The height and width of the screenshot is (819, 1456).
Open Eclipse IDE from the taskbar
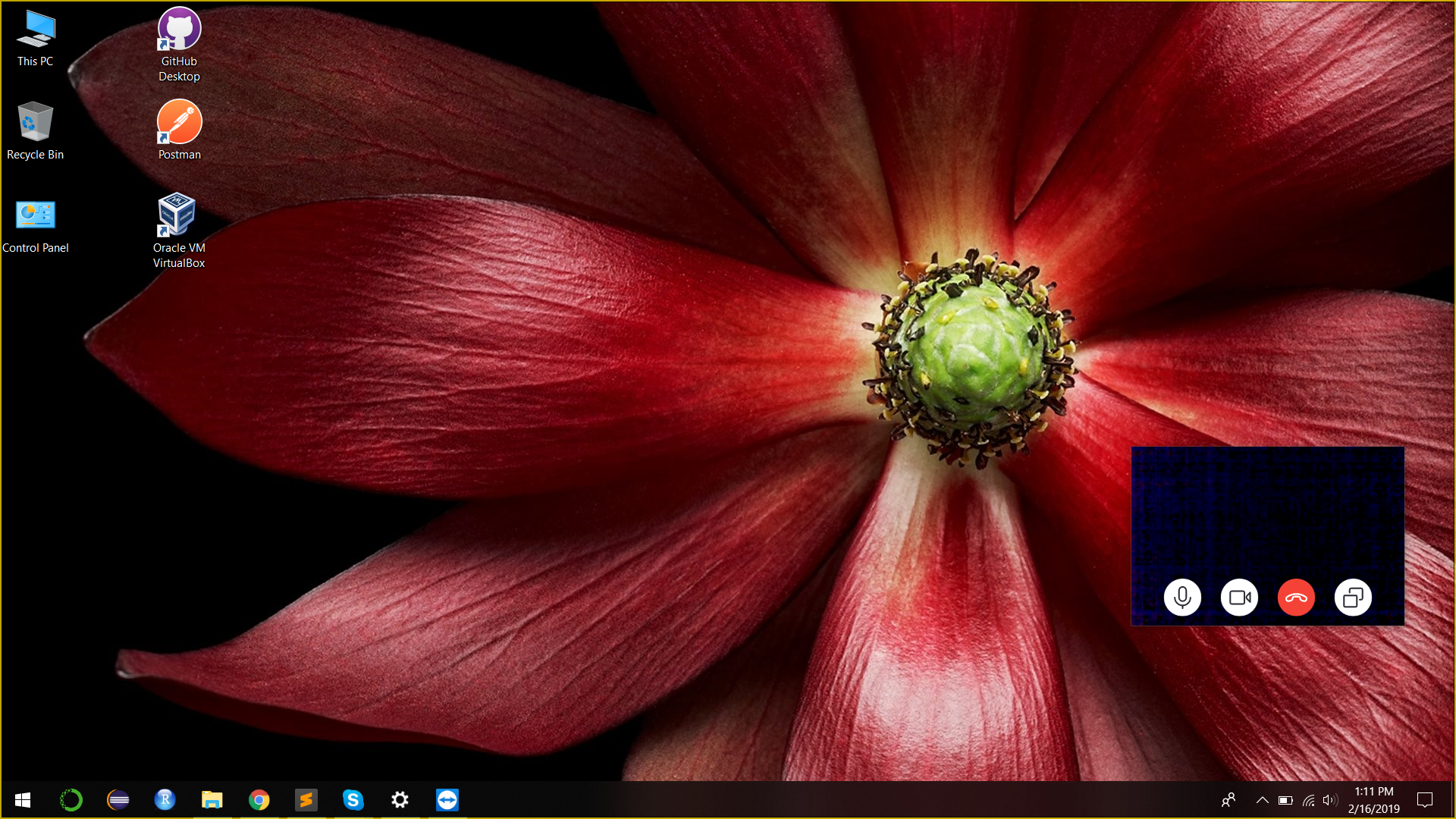click(x=118, y=800)
